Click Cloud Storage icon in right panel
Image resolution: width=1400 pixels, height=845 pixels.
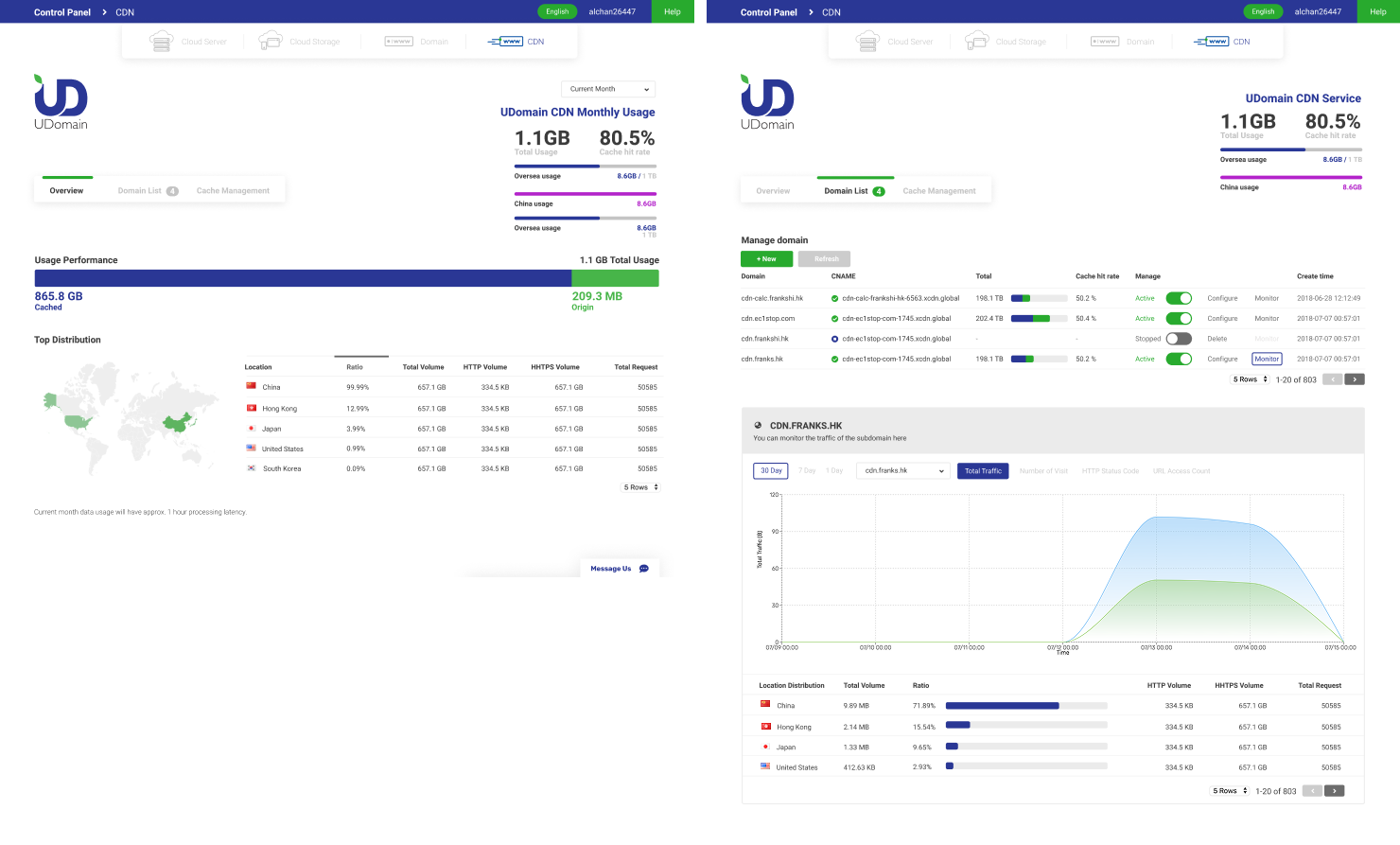[x=977, y=42]
